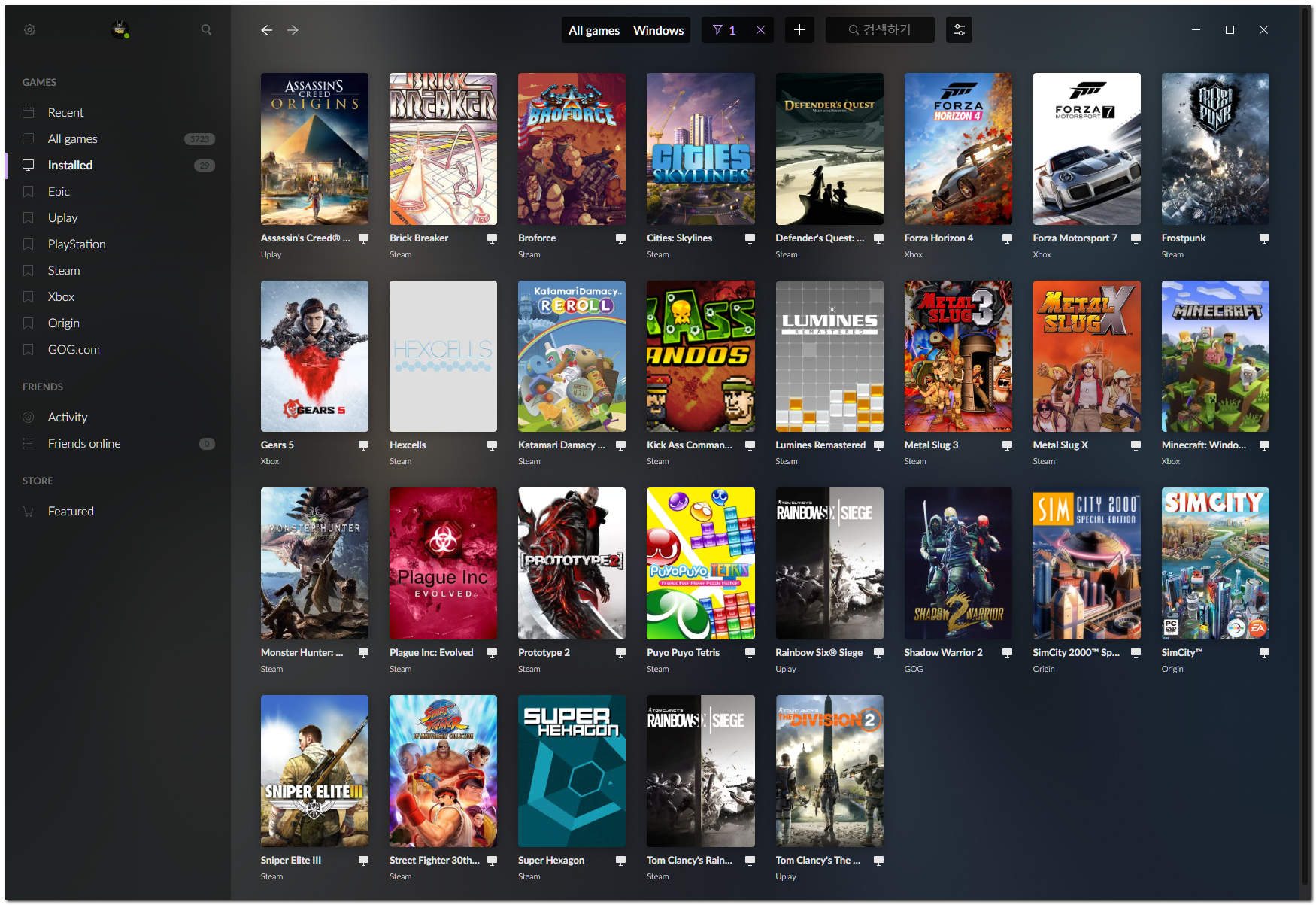Image resolution: width=1316 pixels, height=905 pixels.
Task: Click the installed monitor icon for Plague Inc: Evolved
Action: click(x=492, y=653)
